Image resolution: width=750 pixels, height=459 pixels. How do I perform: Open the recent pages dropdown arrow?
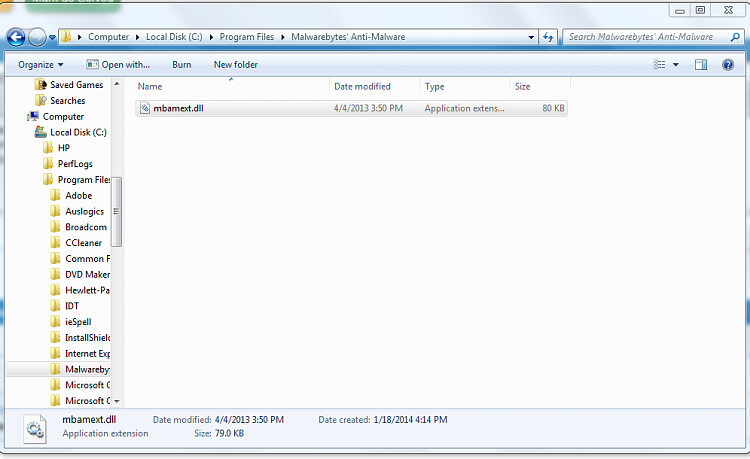[x=52, y=37]
